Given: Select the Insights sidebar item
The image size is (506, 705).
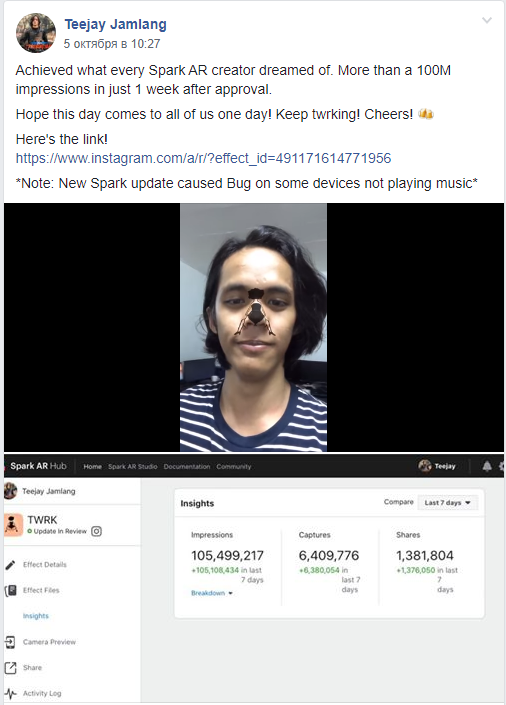Looking at the screenshot, I should [x=36, y=616].
